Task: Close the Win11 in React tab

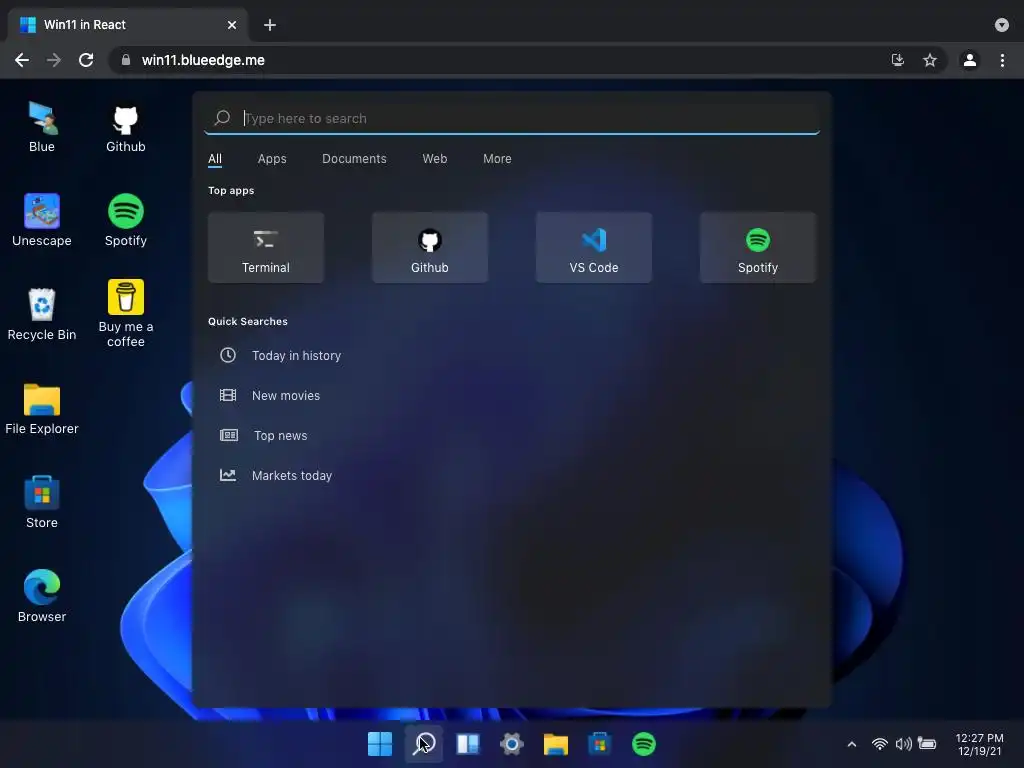Action: tap(232, 25)
